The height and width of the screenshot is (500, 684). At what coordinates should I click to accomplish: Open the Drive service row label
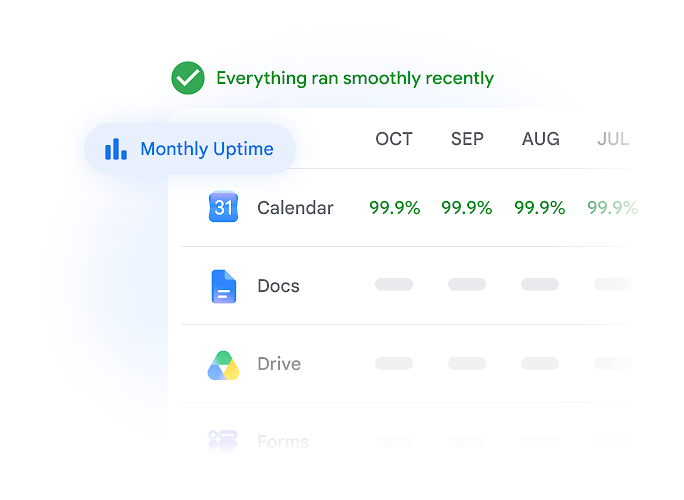(279, 364)
